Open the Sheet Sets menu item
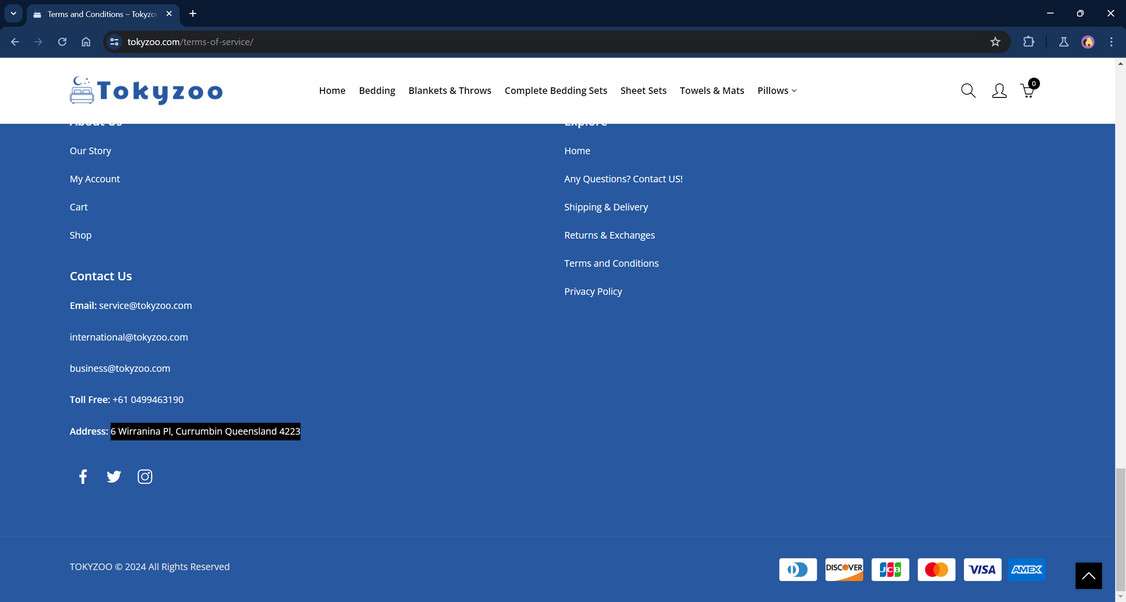The image size is (1126, 602). click(x=643, y=91)
